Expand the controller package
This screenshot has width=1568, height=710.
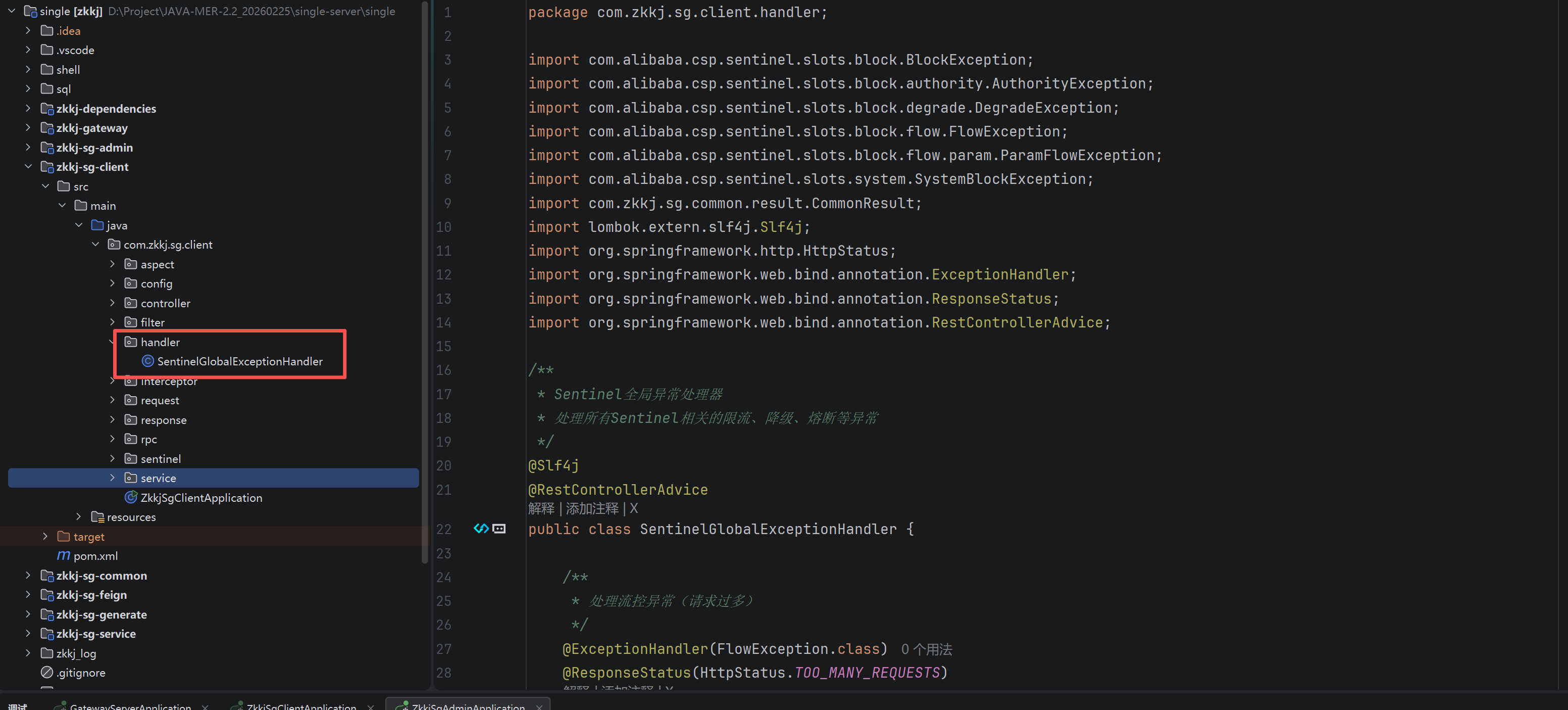coord(112,303)
